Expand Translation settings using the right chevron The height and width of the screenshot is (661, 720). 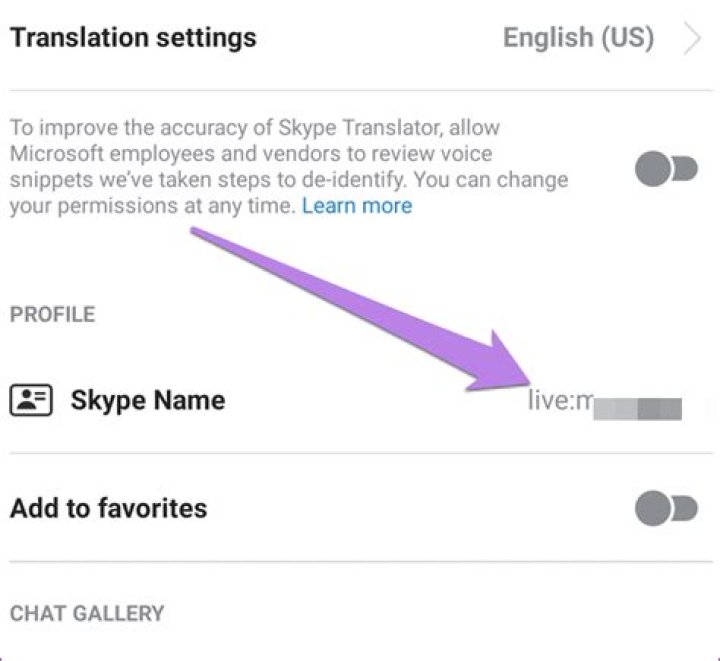click(692, 39)
